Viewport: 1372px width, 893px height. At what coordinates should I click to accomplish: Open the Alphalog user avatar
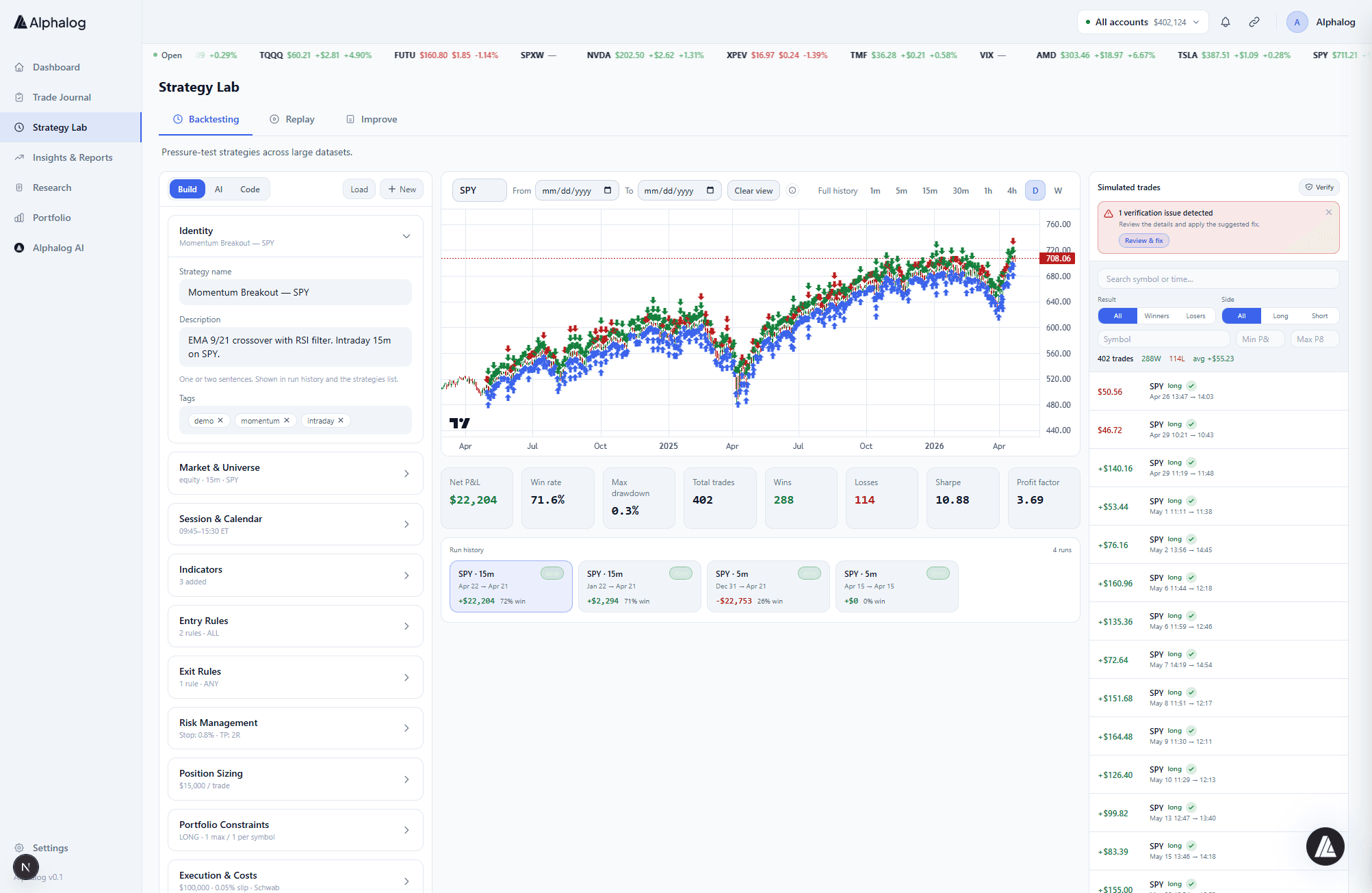coord(1297,22)
